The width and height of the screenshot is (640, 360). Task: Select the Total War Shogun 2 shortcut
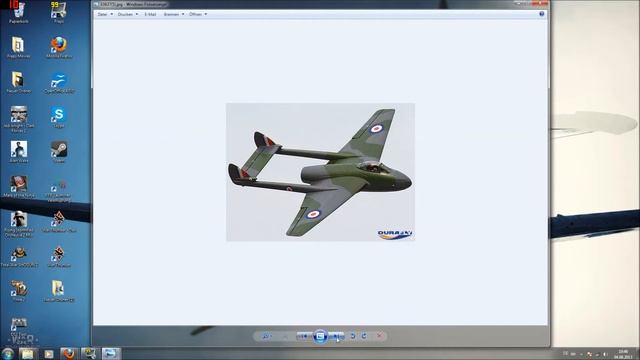click(x=18, y=257)
